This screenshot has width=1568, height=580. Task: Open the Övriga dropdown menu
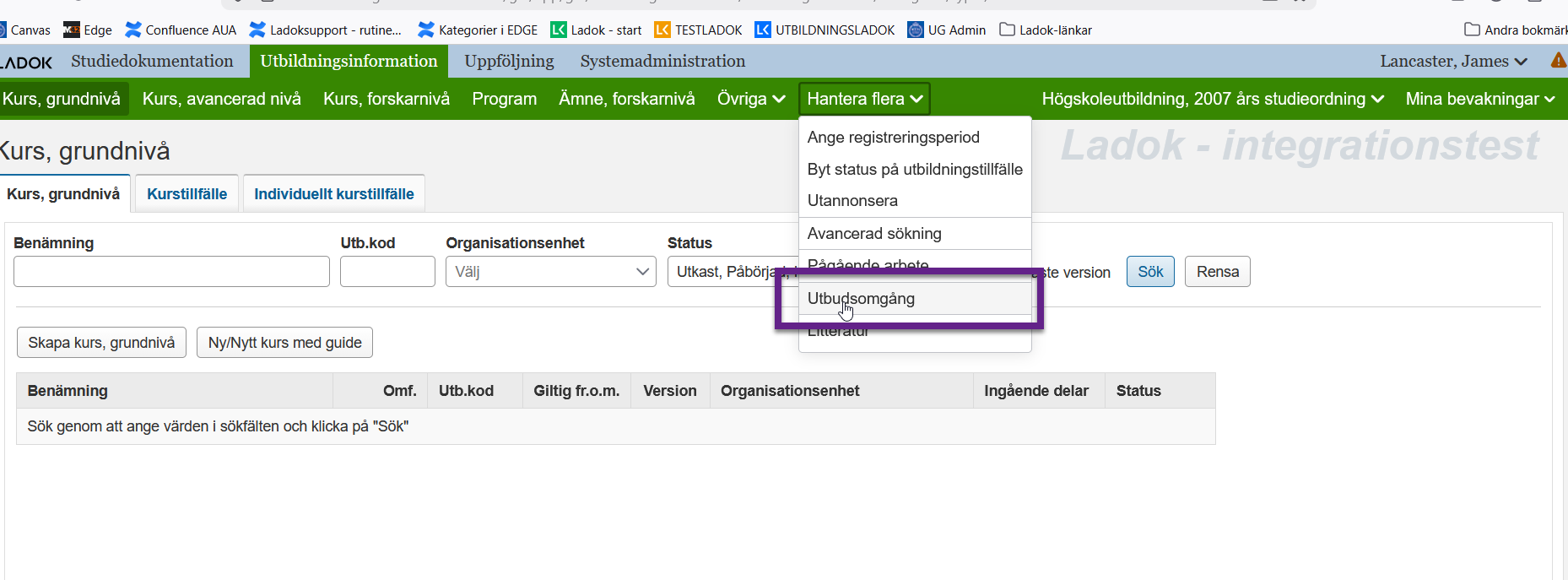point(751,99)
